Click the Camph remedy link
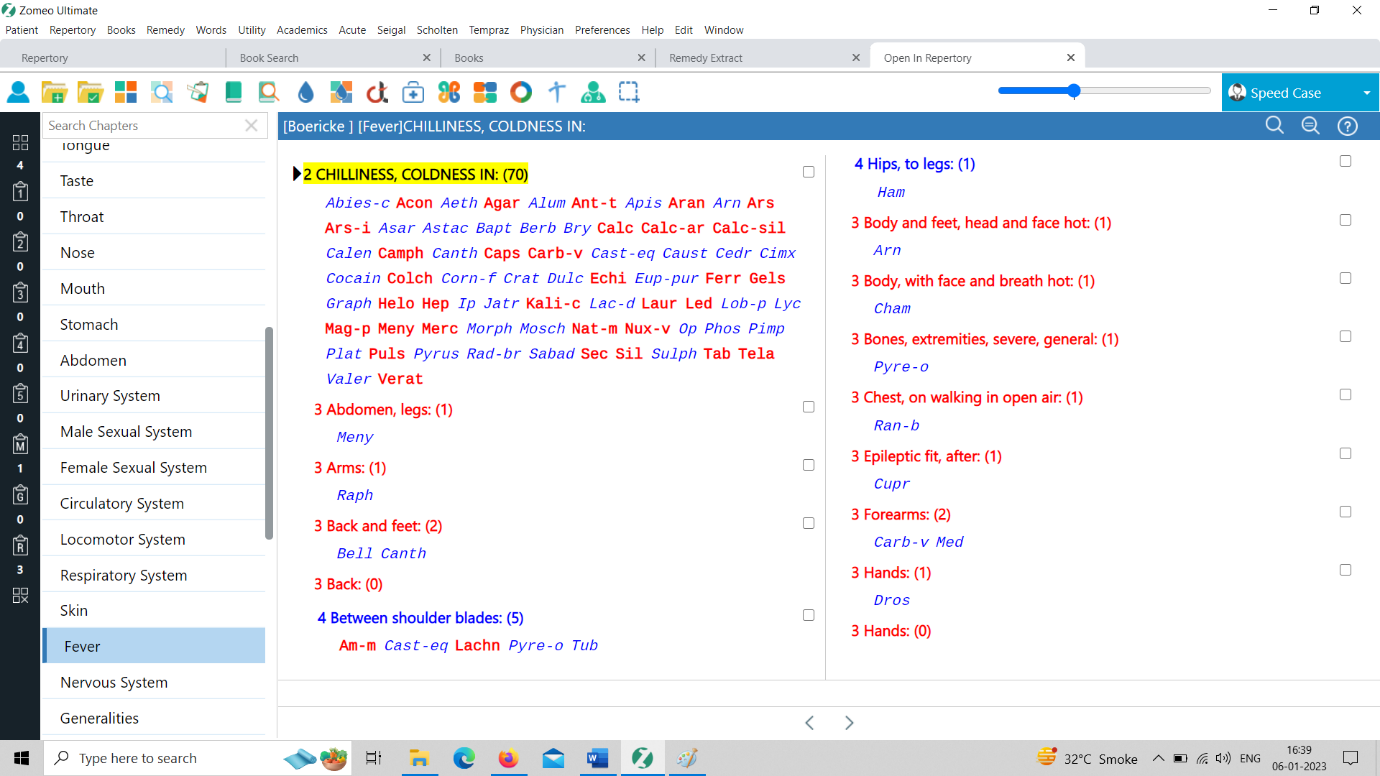Viewport: 1380px width, 776px height. tap(400, 253)
